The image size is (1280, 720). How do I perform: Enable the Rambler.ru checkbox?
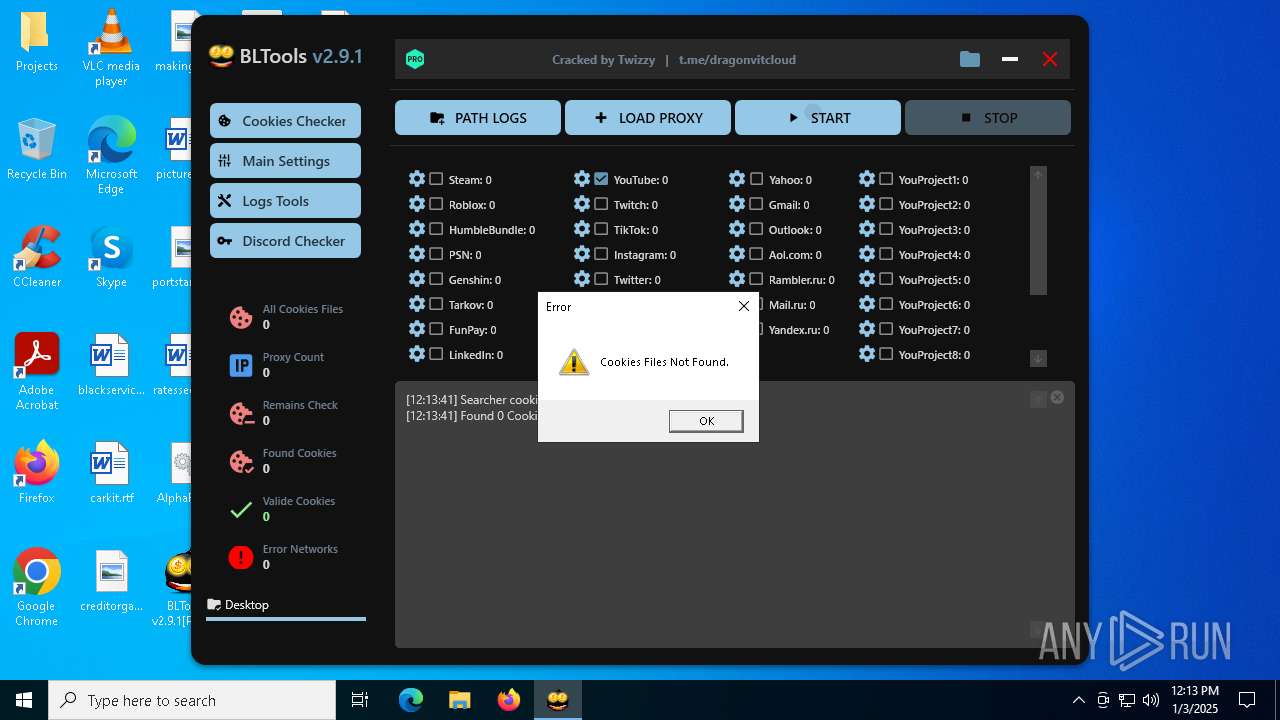point(756,279)
